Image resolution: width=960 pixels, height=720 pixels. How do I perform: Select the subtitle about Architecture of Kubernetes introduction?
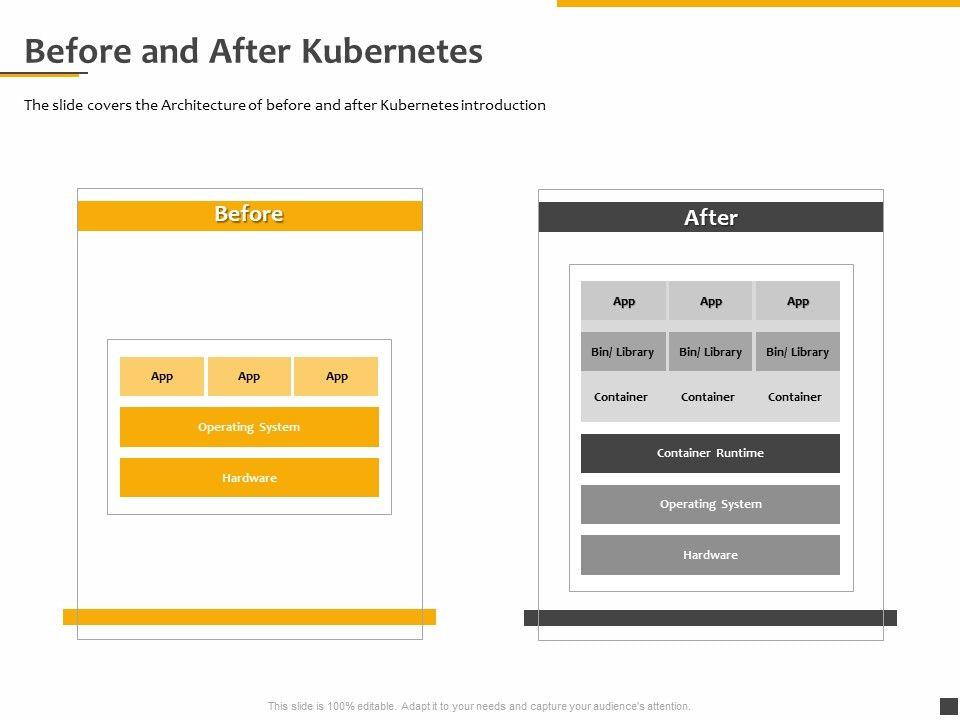(285, 105)
